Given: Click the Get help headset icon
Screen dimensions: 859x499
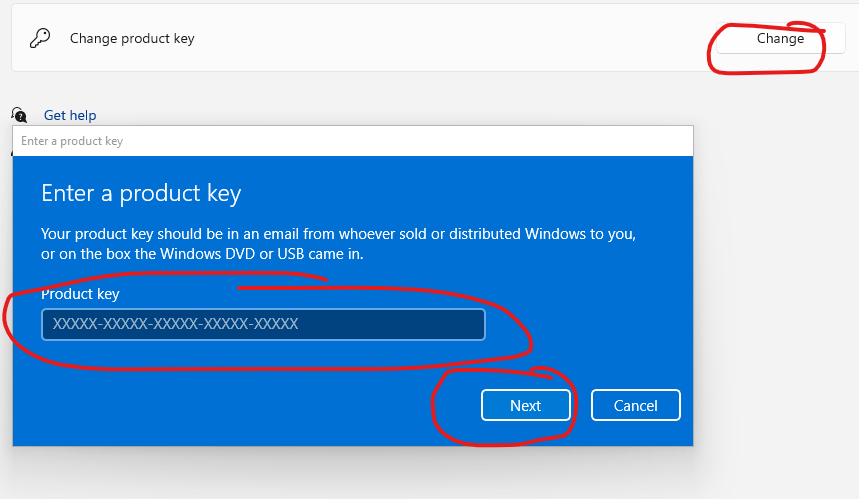Looking at the screenshot, I should pyautogui.click(x=19, y=116).
